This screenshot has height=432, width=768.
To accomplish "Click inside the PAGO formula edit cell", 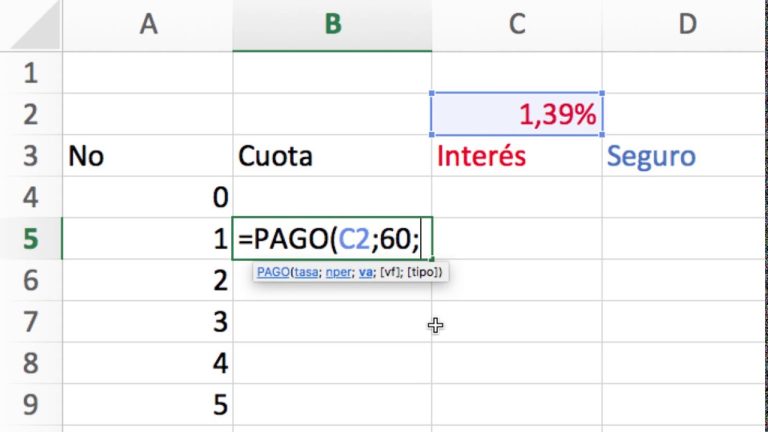I will [x=332, y=239].
